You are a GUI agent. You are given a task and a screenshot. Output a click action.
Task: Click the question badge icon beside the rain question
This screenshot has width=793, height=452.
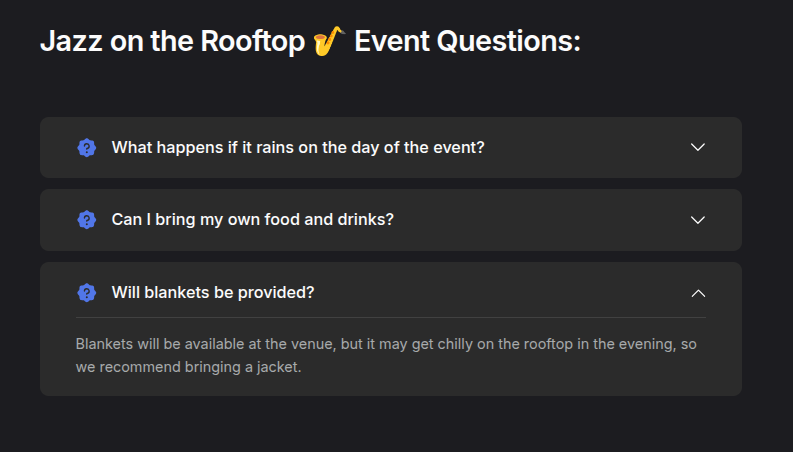[86, 148]
